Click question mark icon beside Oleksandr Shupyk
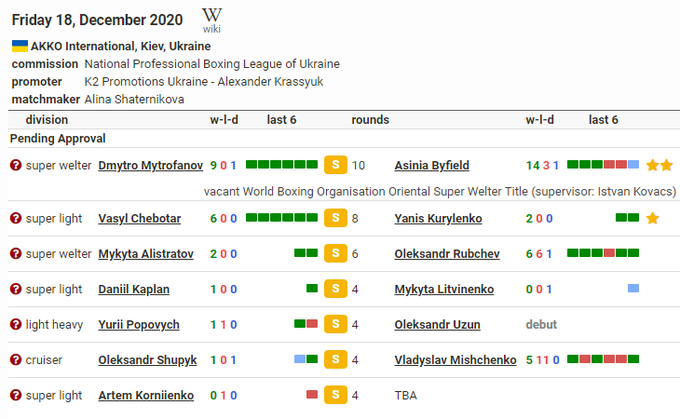Image resolution: width=680 pixels, height=419 pixels. tap(15, 360)
